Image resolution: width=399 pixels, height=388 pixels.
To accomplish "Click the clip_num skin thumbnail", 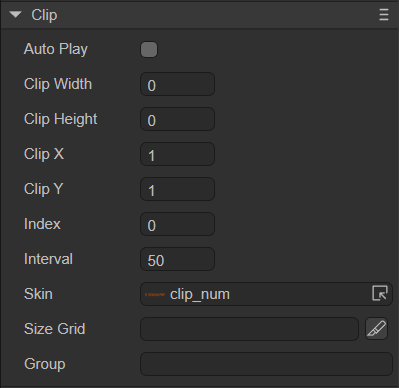I will click(x=155, y=294).
